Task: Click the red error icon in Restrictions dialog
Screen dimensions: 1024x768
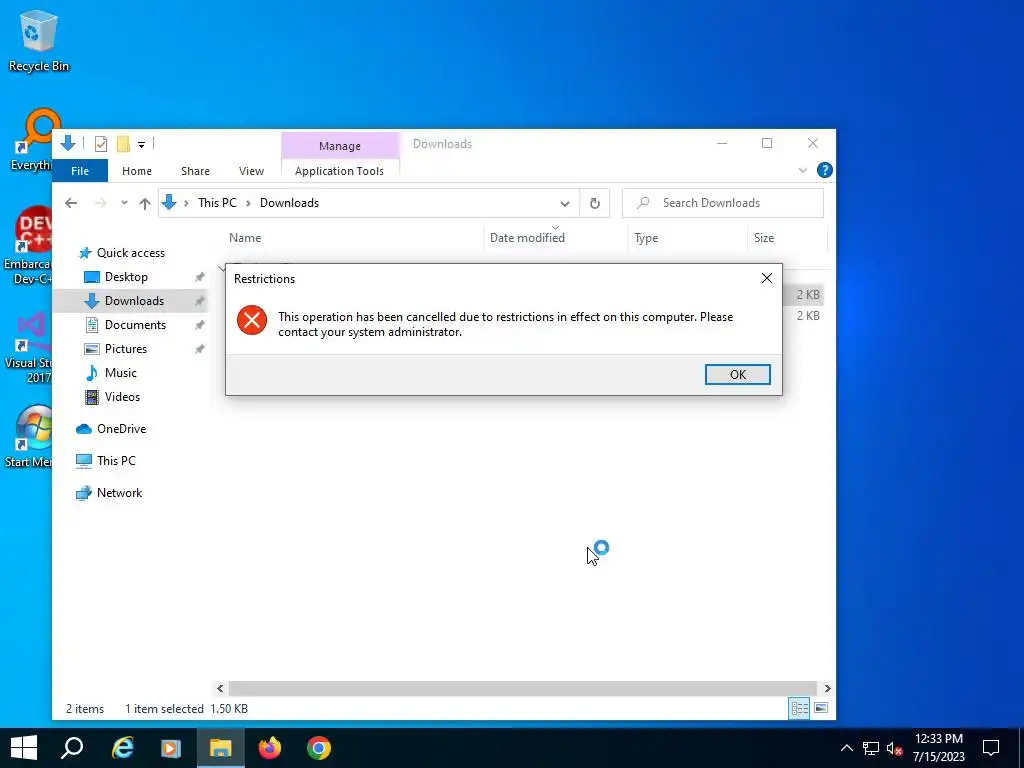Action: click(251, 320)
